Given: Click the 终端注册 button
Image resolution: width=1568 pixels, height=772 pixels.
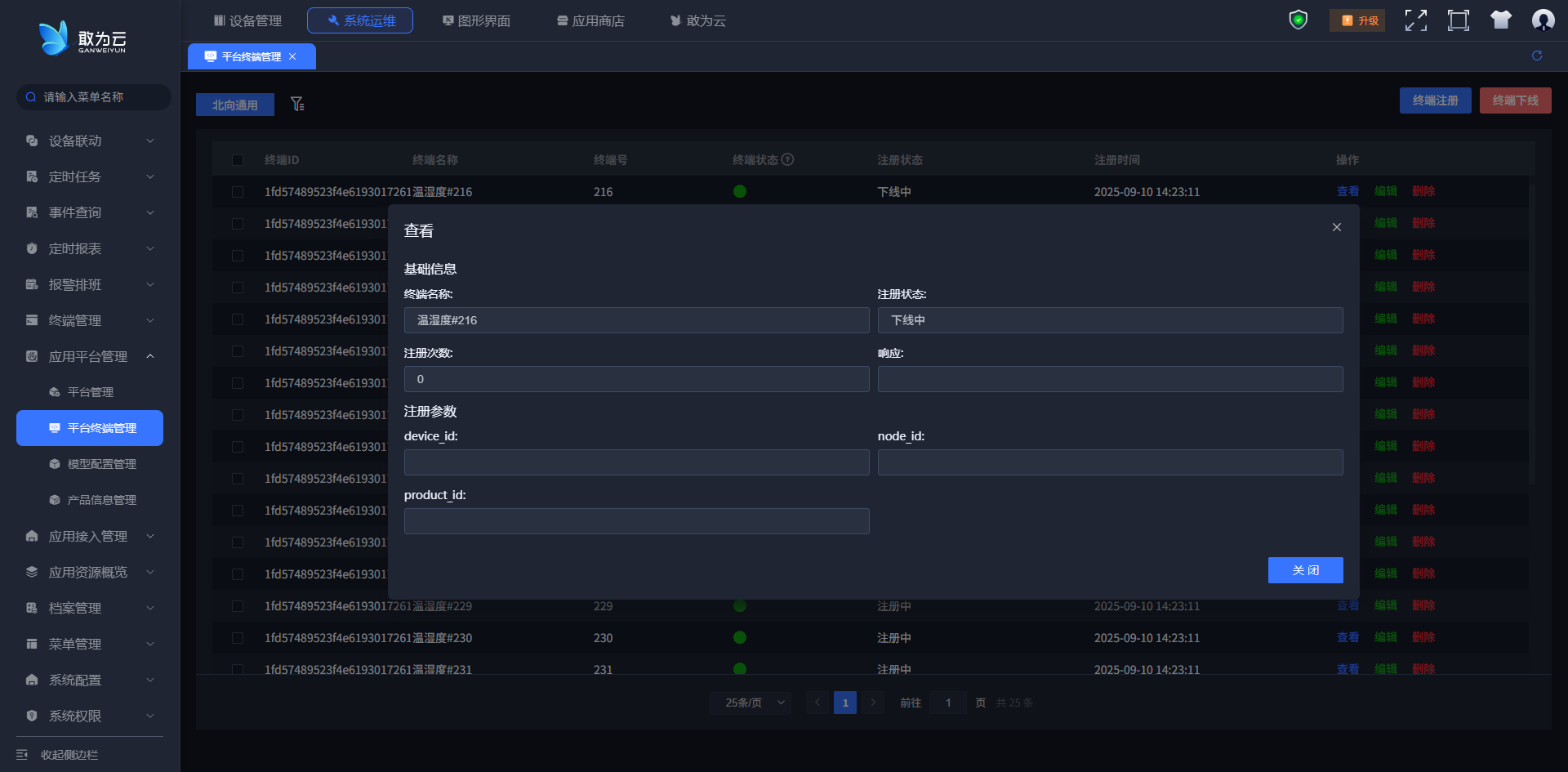Looking at the screenshot, I should click(1435, 100).
